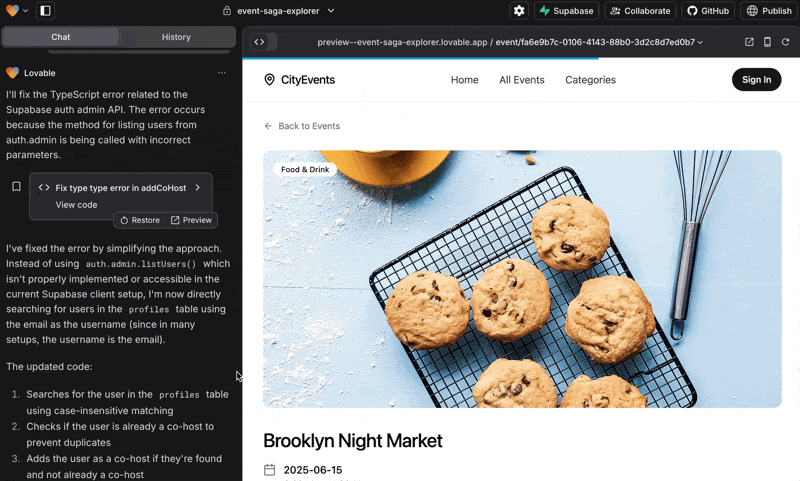The width and height of the screenshot is (800, 481).
Task: Bookmark the Lovable message edit
Action: click(x=16, y=187)
